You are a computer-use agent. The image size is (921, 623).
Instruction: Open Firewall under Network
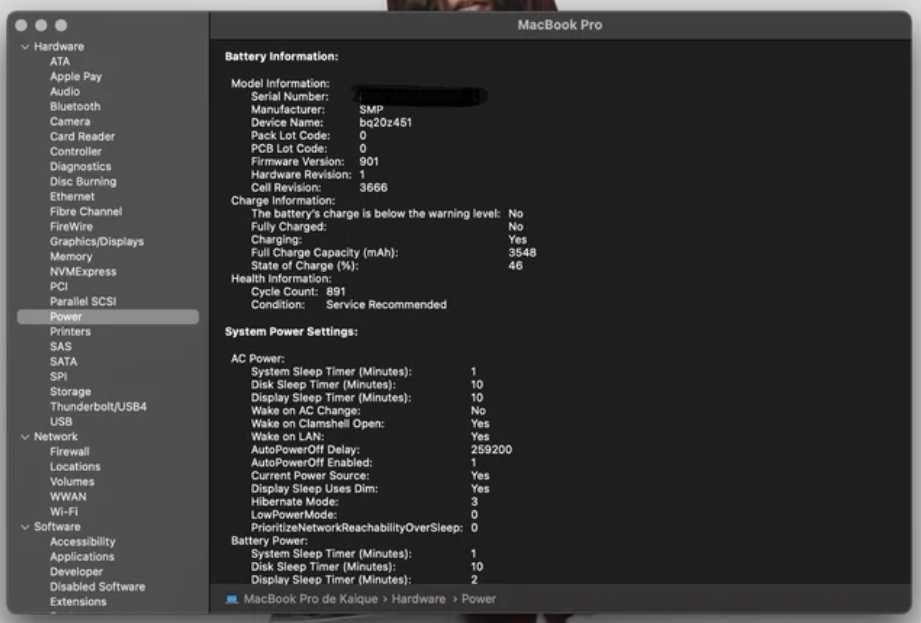click(x=69, y=452)
